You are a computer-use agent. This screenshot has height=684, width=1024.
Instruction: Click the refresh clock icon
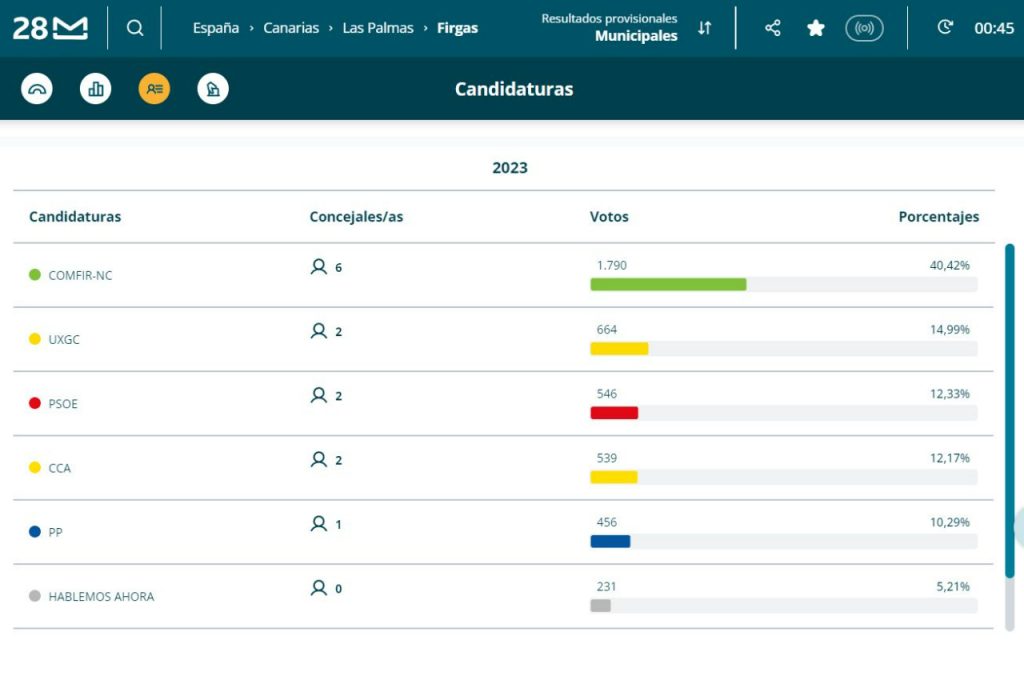pos(945,27)
